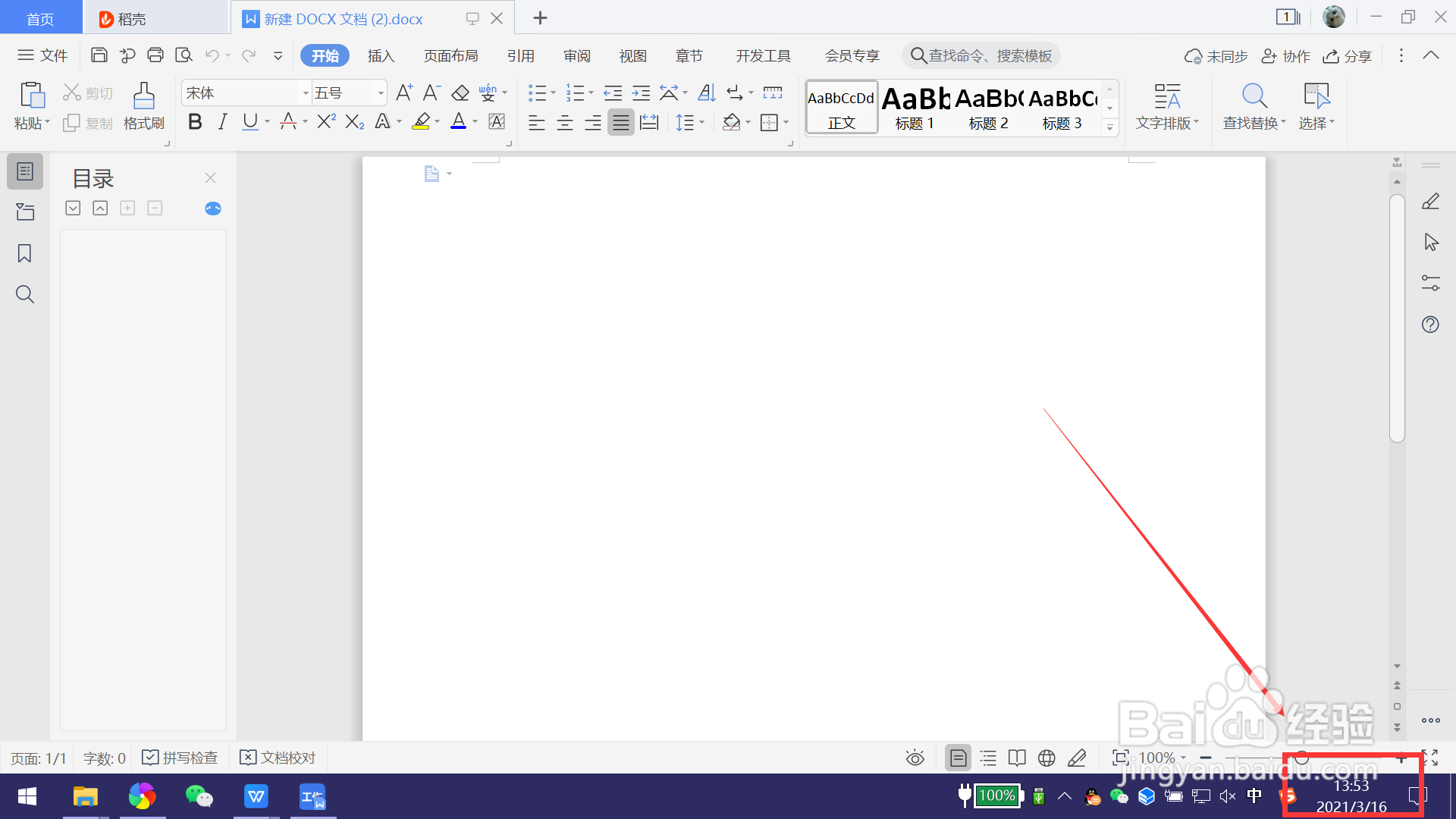Toggle italic formatting
This screenshot has width=1456, height=819.
(222, 121)
